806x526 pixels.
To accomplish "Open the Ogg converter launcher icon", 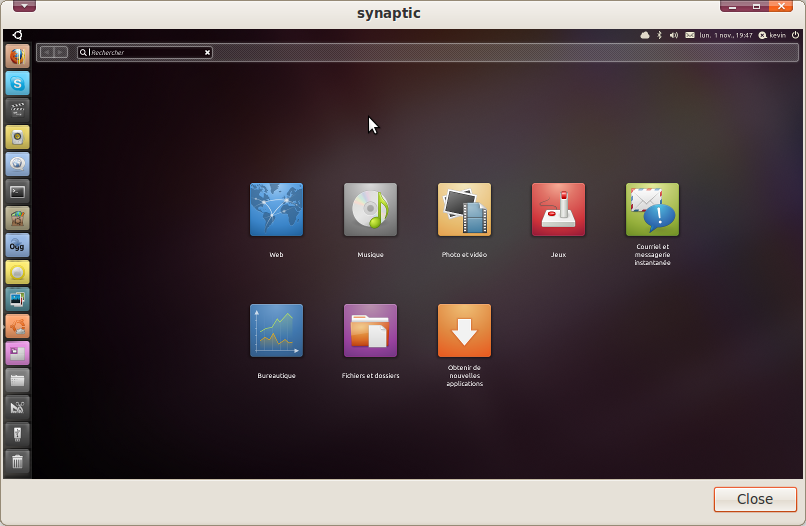I will 17,245.
